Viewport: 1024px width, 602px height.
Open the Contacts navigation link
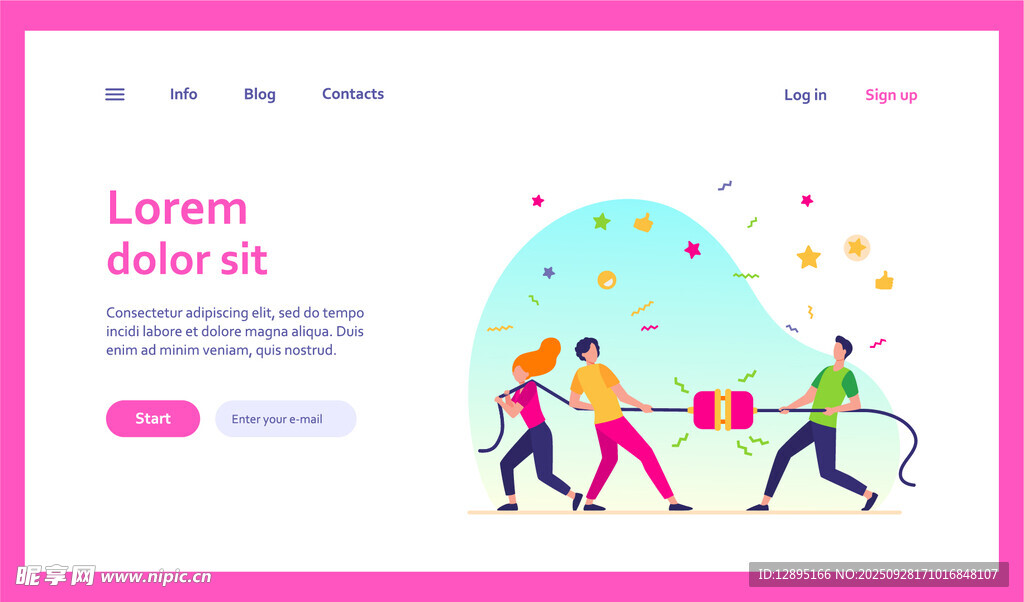(x=353, y=94)
